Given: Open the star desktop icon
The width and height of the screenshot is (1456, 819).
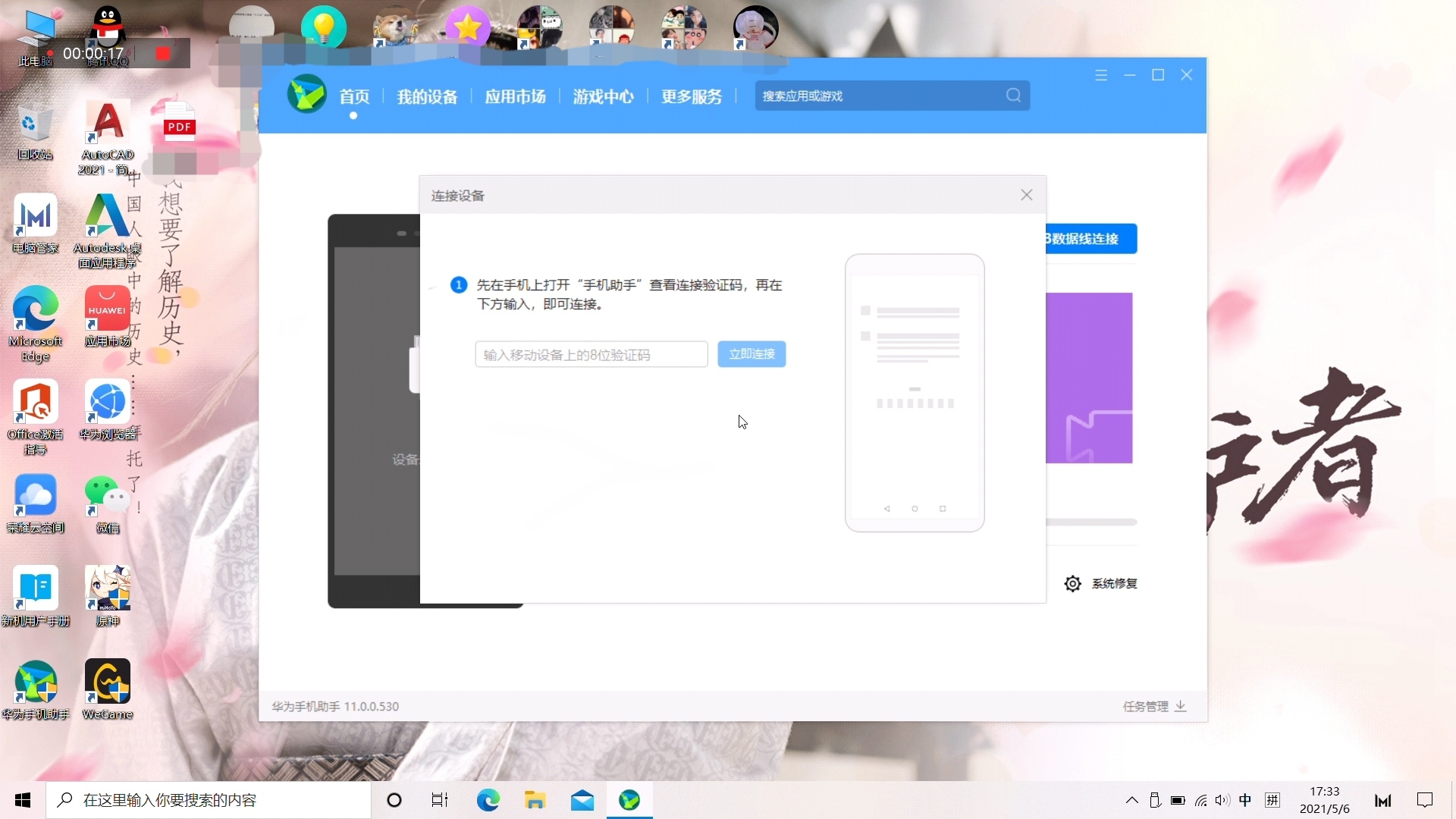Looking at the screenshot, I should pos(468,27).
